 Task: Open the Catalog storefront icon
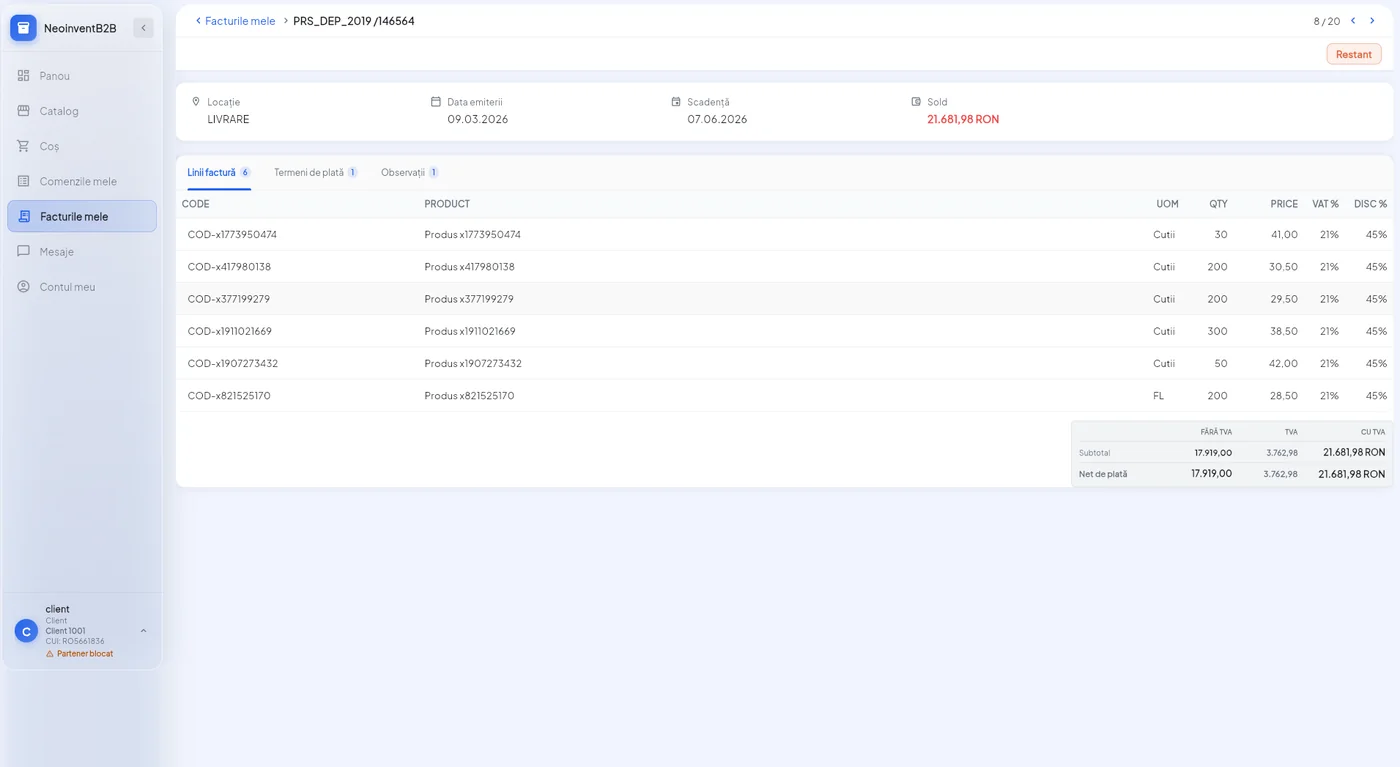24,111
